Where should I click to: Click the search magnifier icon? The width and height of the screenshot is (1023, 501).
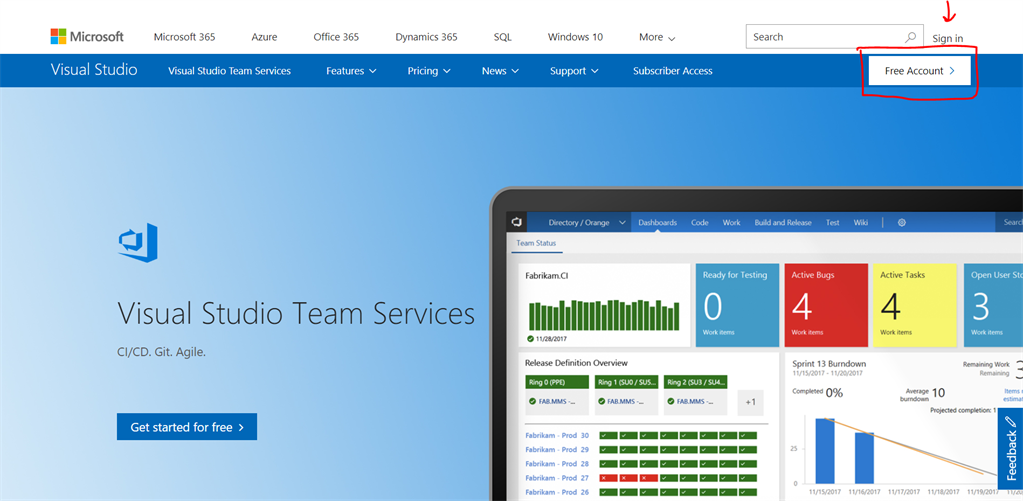coord(910,37)
